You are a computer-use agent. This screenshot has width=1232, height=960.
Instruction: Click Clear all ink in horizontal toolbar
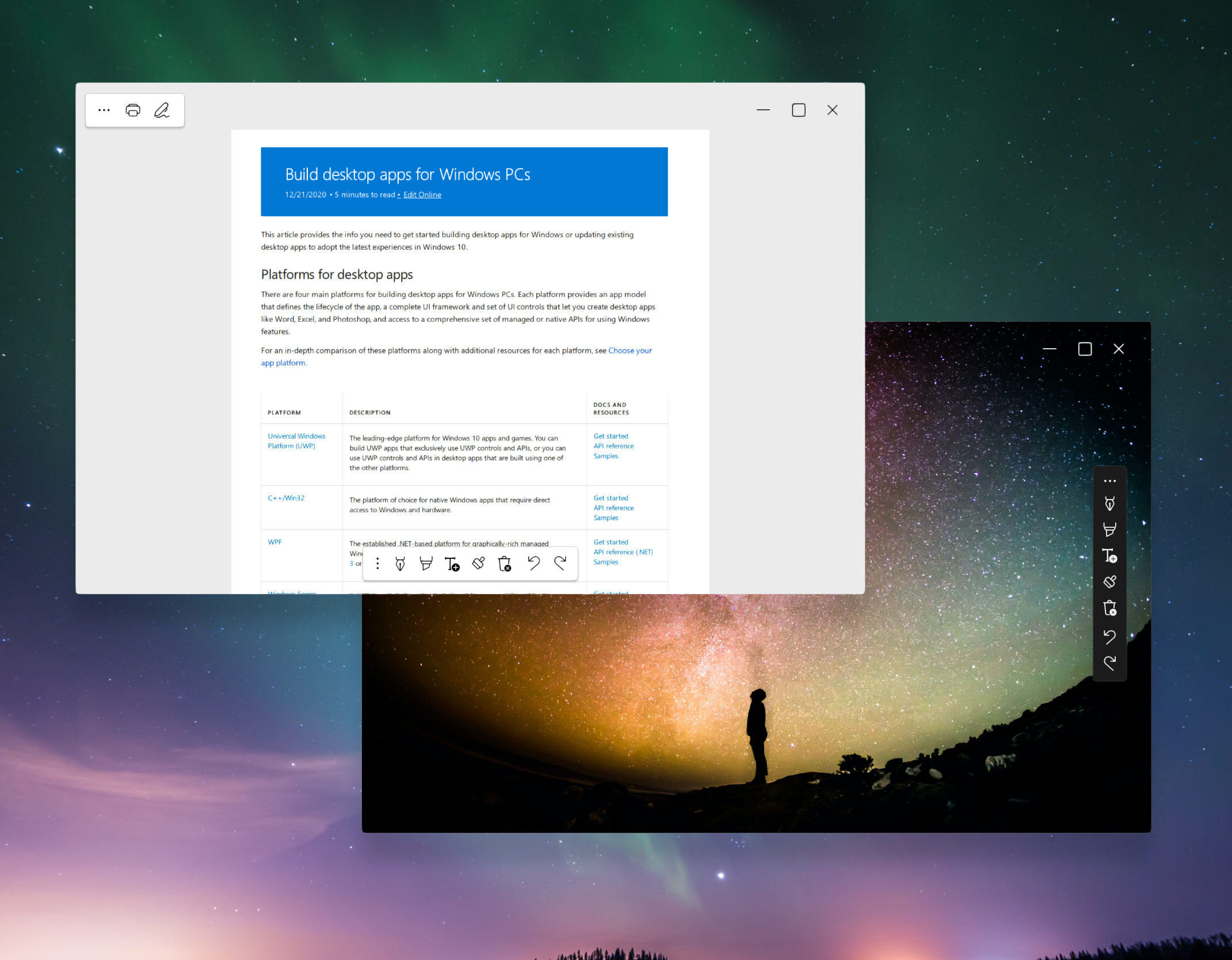click(x=505, y=563)
